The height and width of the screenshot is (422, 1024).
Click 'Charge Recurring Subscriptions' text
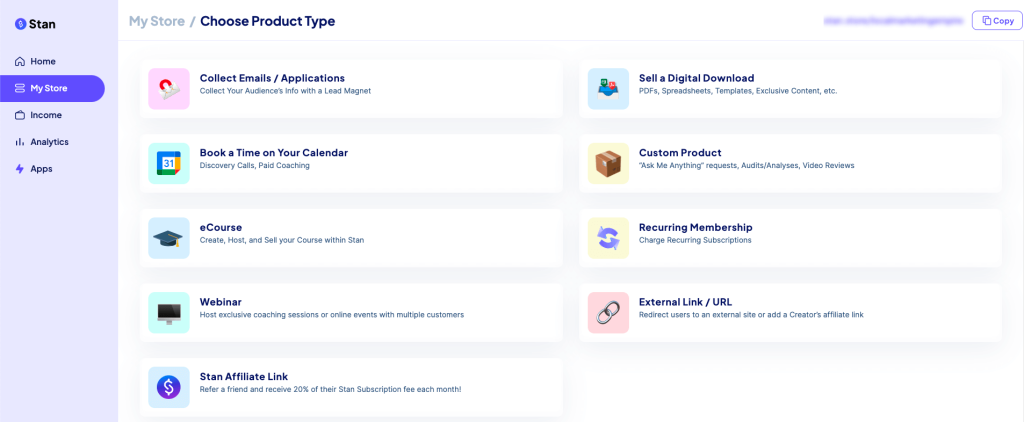click(695, 240)
